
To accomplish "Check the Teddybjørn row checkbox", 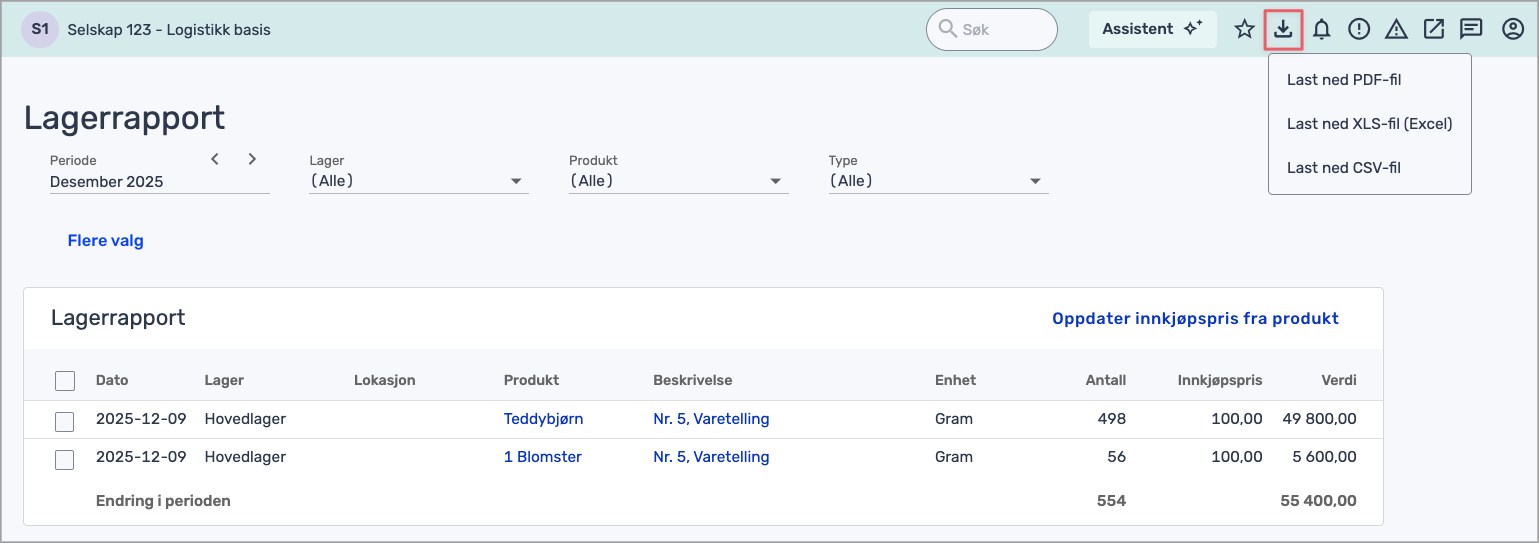I will coord(65,421).
